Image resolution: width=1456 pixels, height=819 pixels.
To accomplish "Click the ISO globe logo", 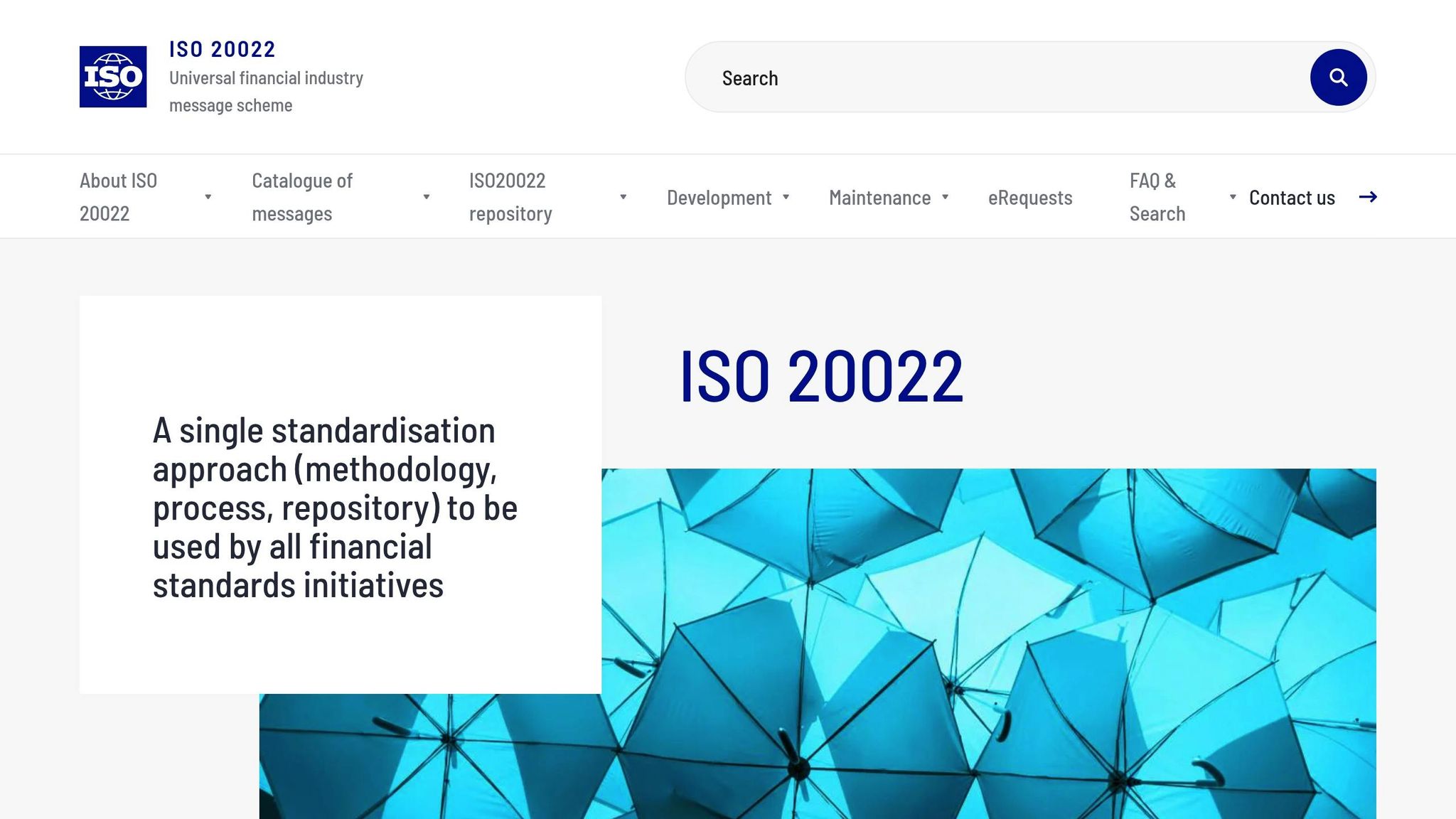I will pos(112,77).
